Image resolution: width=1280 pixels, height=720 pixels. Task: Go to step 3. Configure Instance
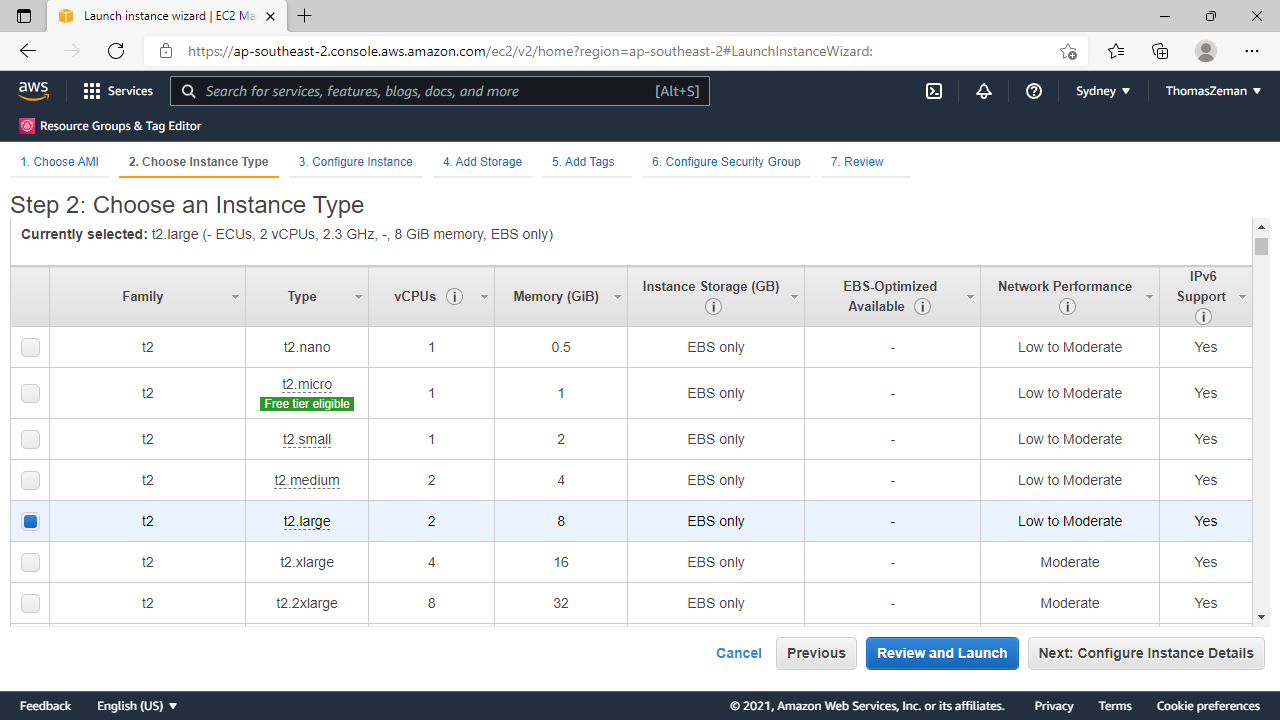[x=355, y=162]
